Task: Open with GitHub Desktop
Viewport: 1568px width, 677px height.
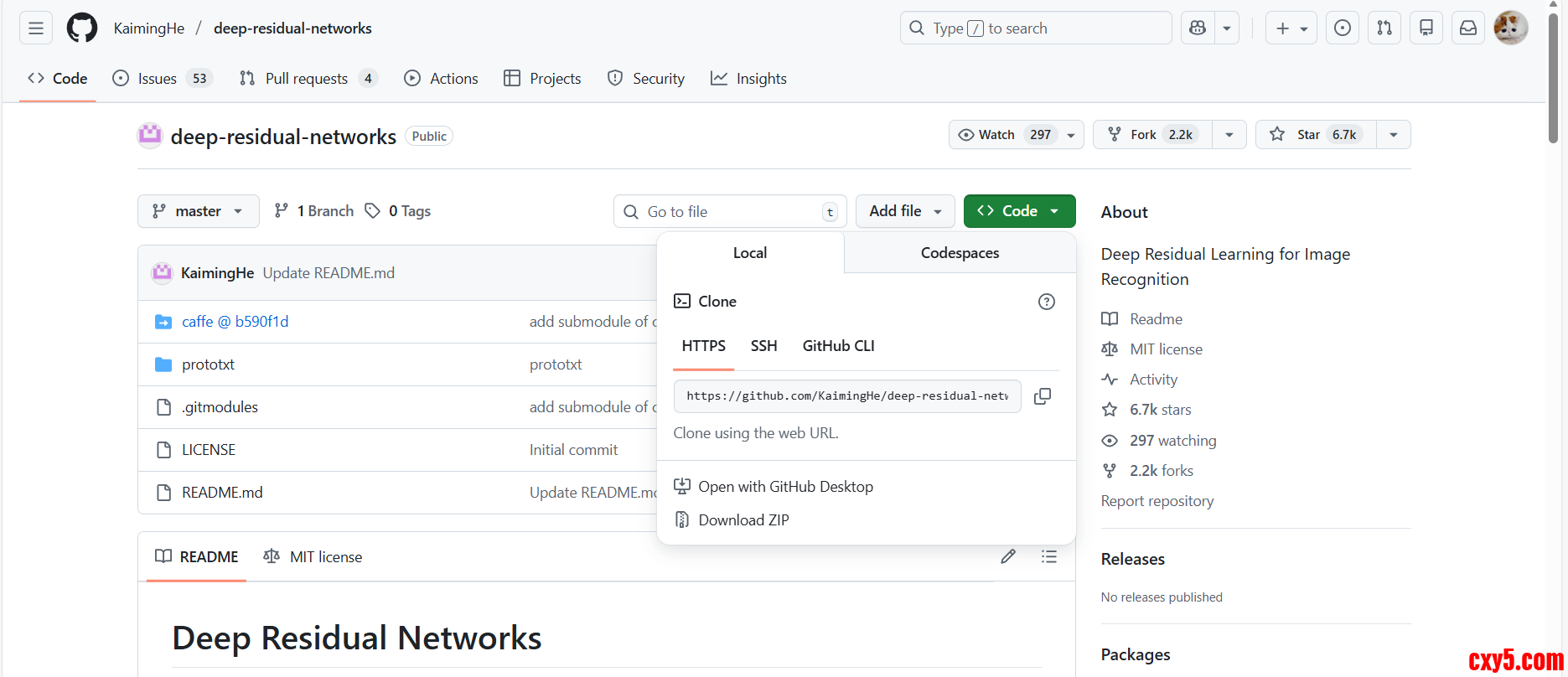Action: pos(785,487)
